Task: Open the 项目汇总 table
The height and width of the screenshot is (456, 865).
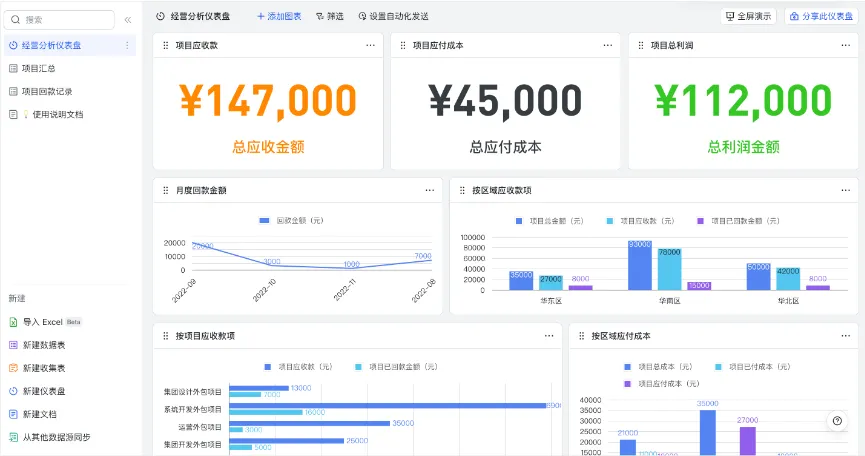Action: pos(39,68)
